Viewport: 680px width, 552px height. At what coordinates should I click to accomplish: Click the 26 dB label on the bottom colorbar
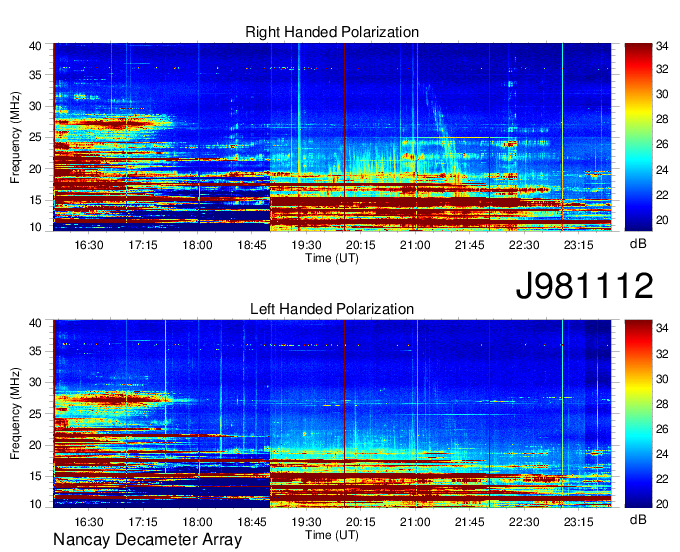pos(662,429)
